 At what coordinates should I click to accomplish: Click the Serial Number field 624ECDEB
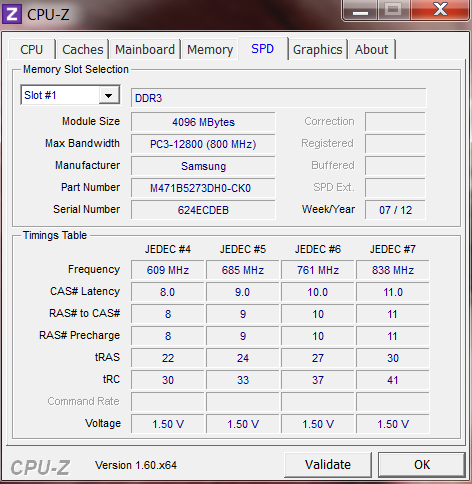(203, 210)
